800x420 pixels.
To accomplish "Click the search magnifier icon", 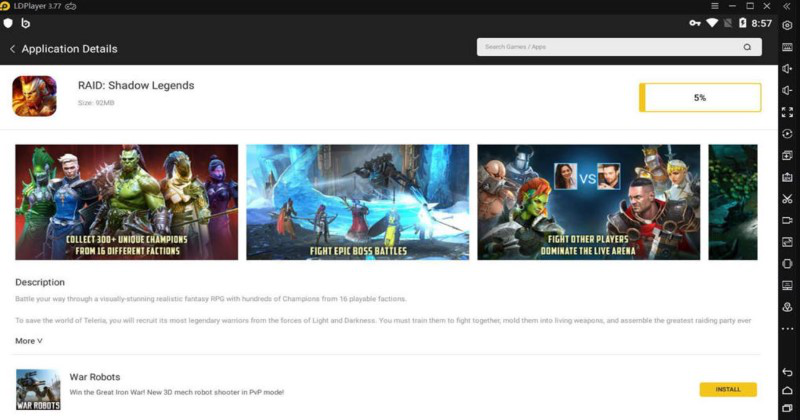I will (747, 47).
